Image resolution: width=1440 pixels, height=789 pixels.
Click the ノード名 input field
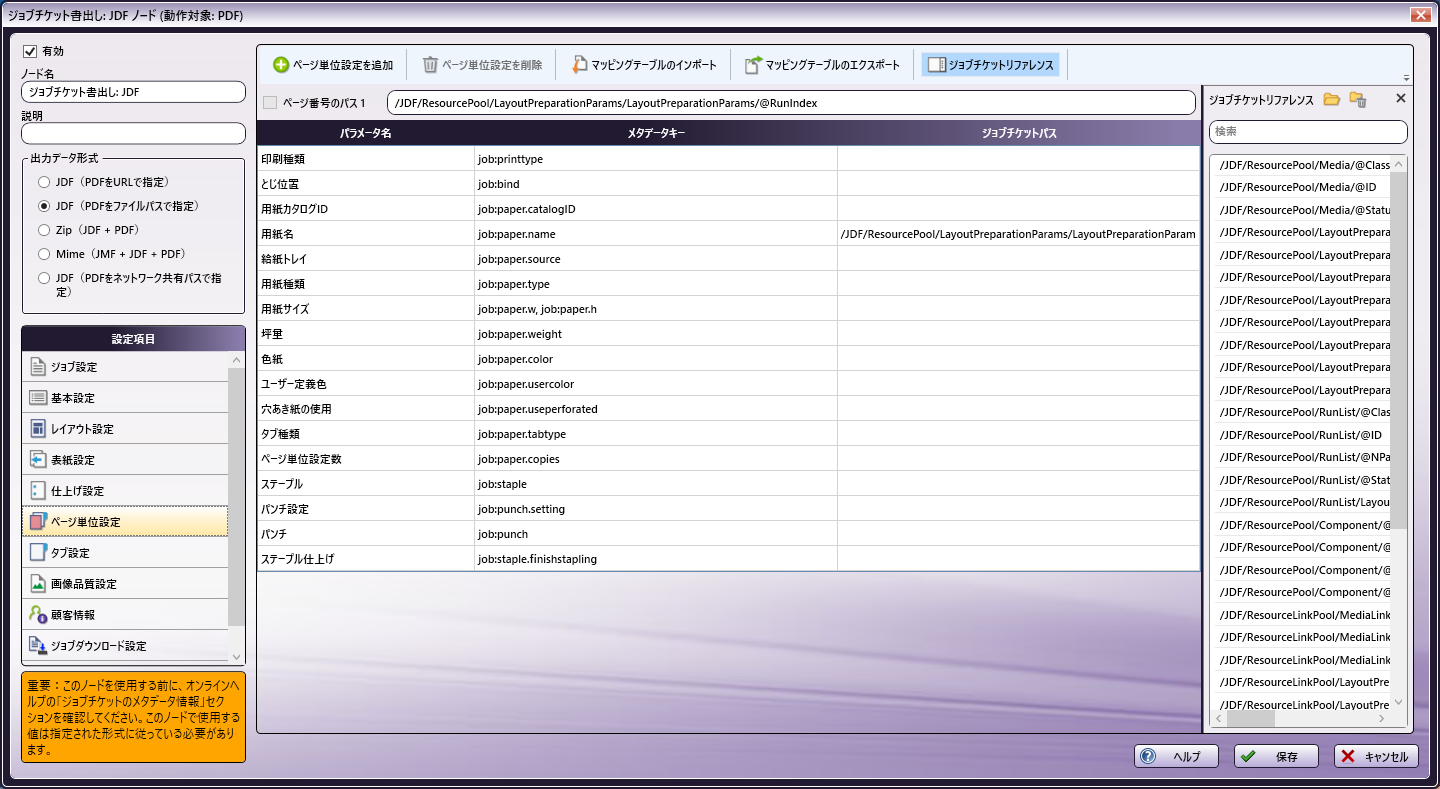tap(133, 92)
